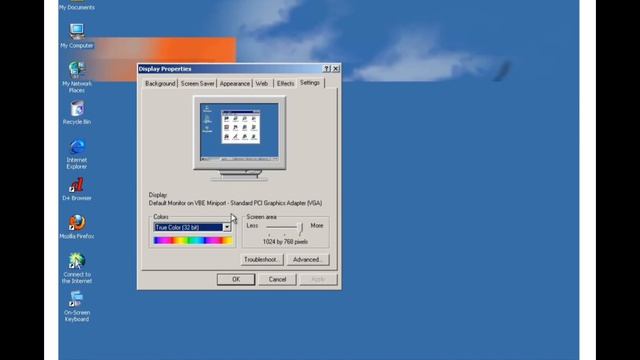The height and width of the screenshot is (360, 640).
Task: Select the Recycle Bin icon
Action: (x=77, y=113)
